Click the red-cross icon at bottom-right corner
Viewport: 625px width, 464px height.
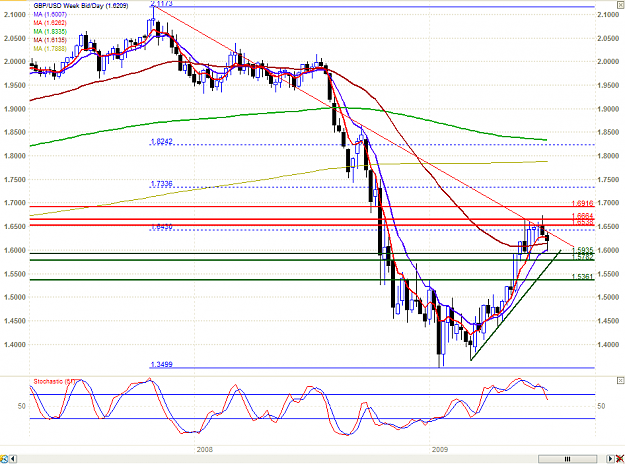coord(620,459)
